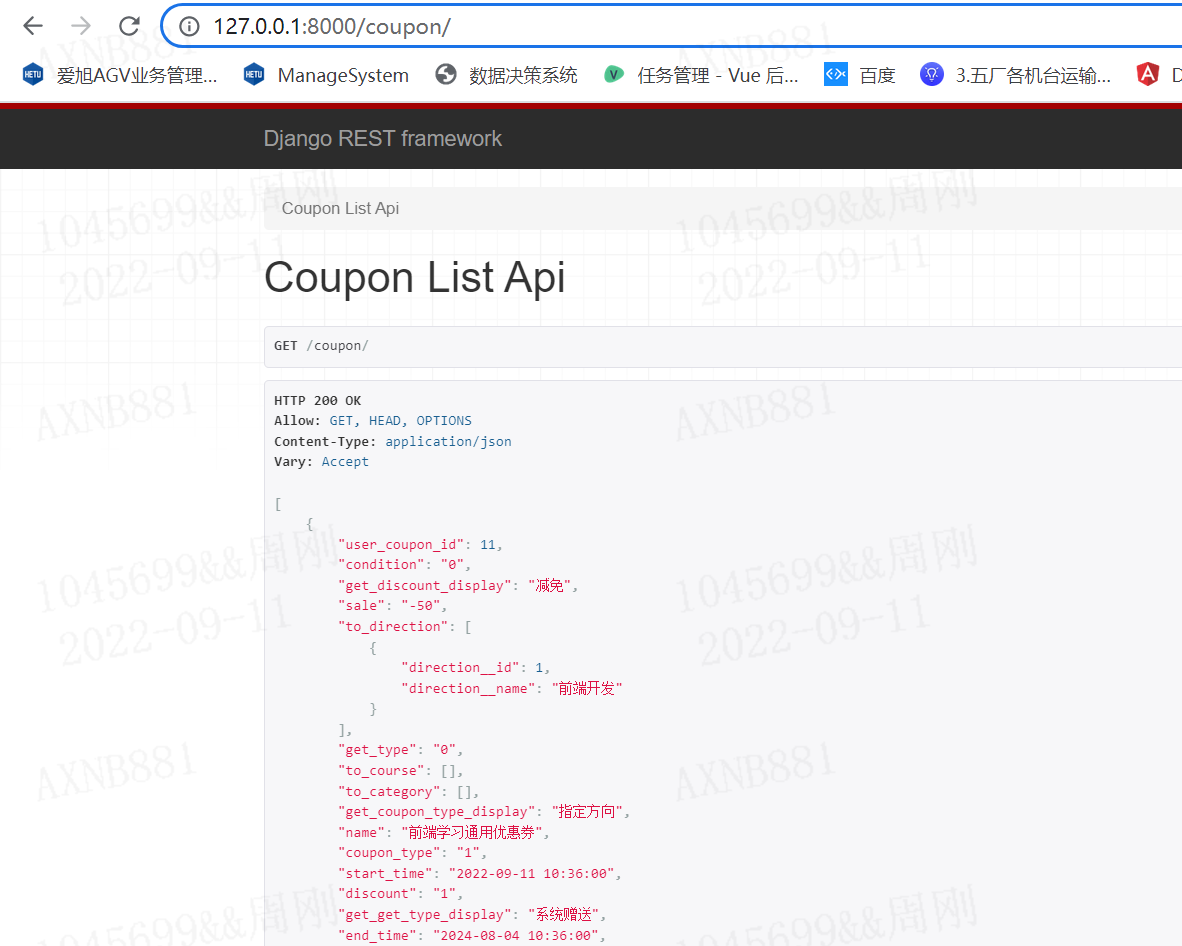Click the HTTP 200 OK status text
Screen dimensions: 1182x946
pos(317,401)
